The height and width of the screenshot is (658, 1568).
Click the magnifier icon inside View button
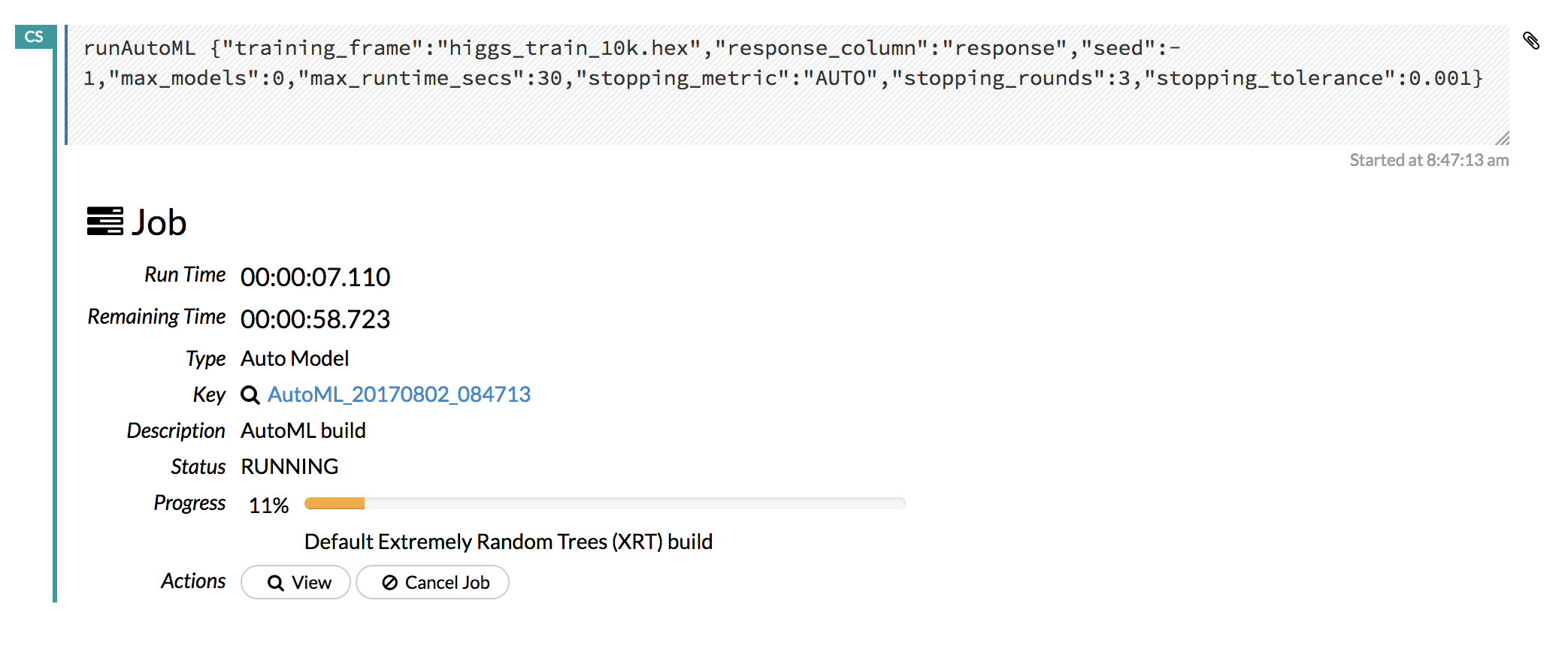pos(276,584)
